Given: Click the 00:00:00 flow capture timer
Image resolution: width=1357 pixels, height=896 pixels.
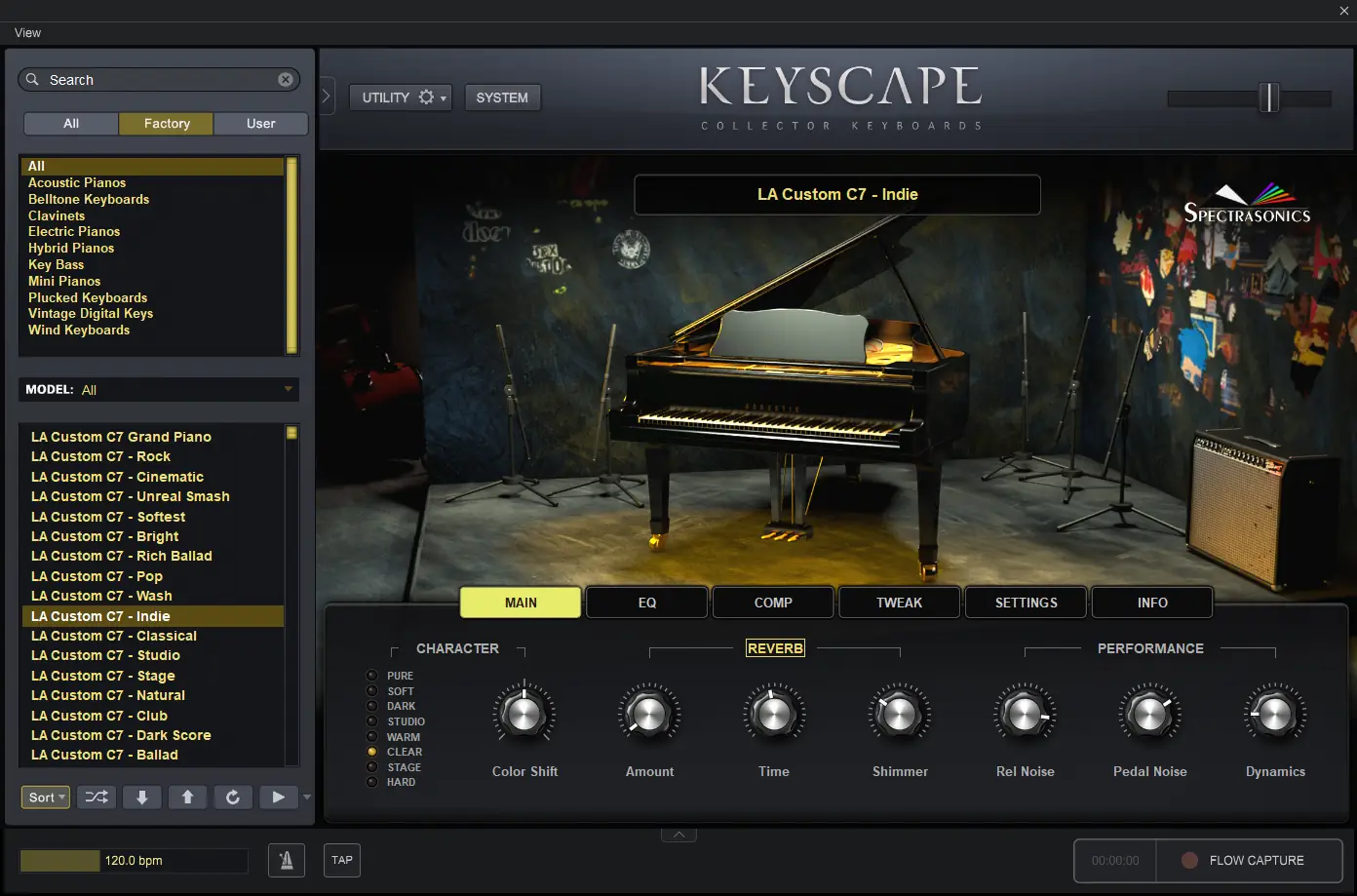Looking at the screenshot, I should [1115, 861].
